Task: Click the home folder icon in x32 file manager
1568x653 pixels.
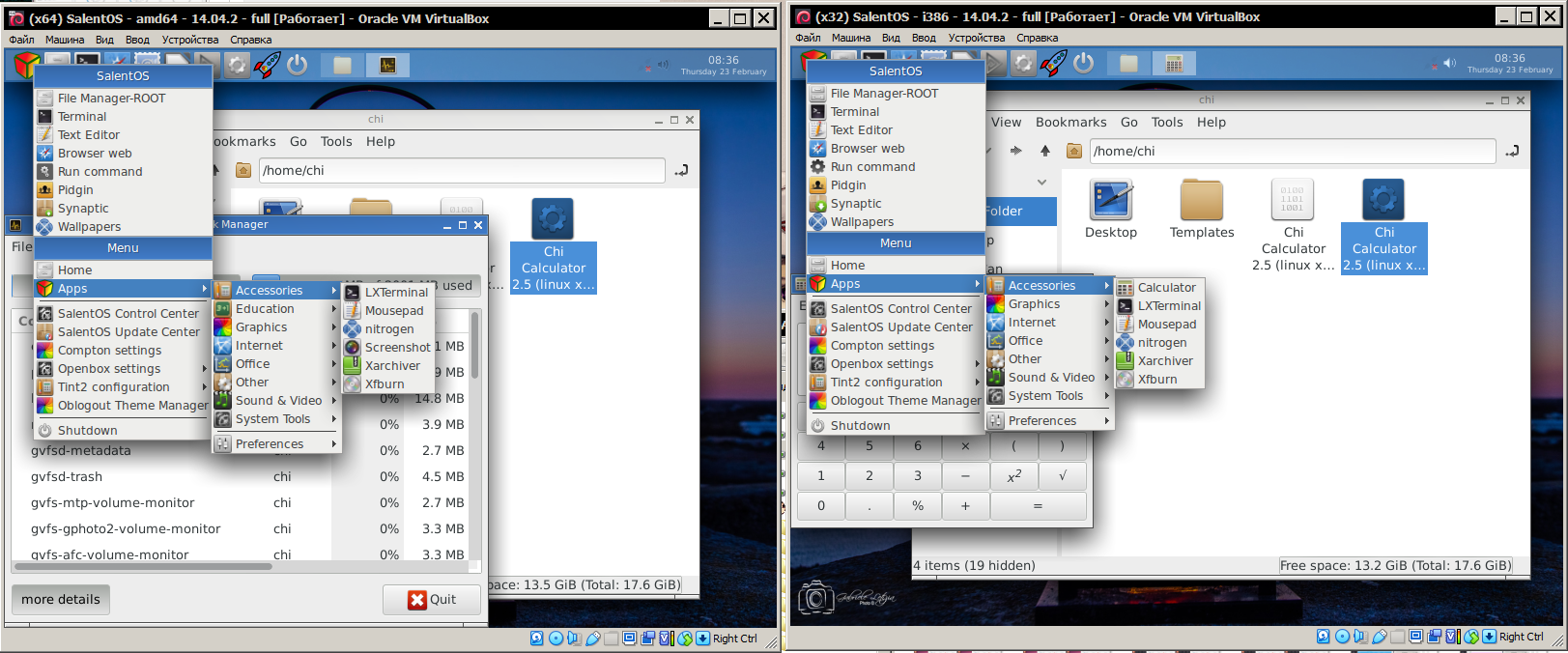Action: (1074, 151)
